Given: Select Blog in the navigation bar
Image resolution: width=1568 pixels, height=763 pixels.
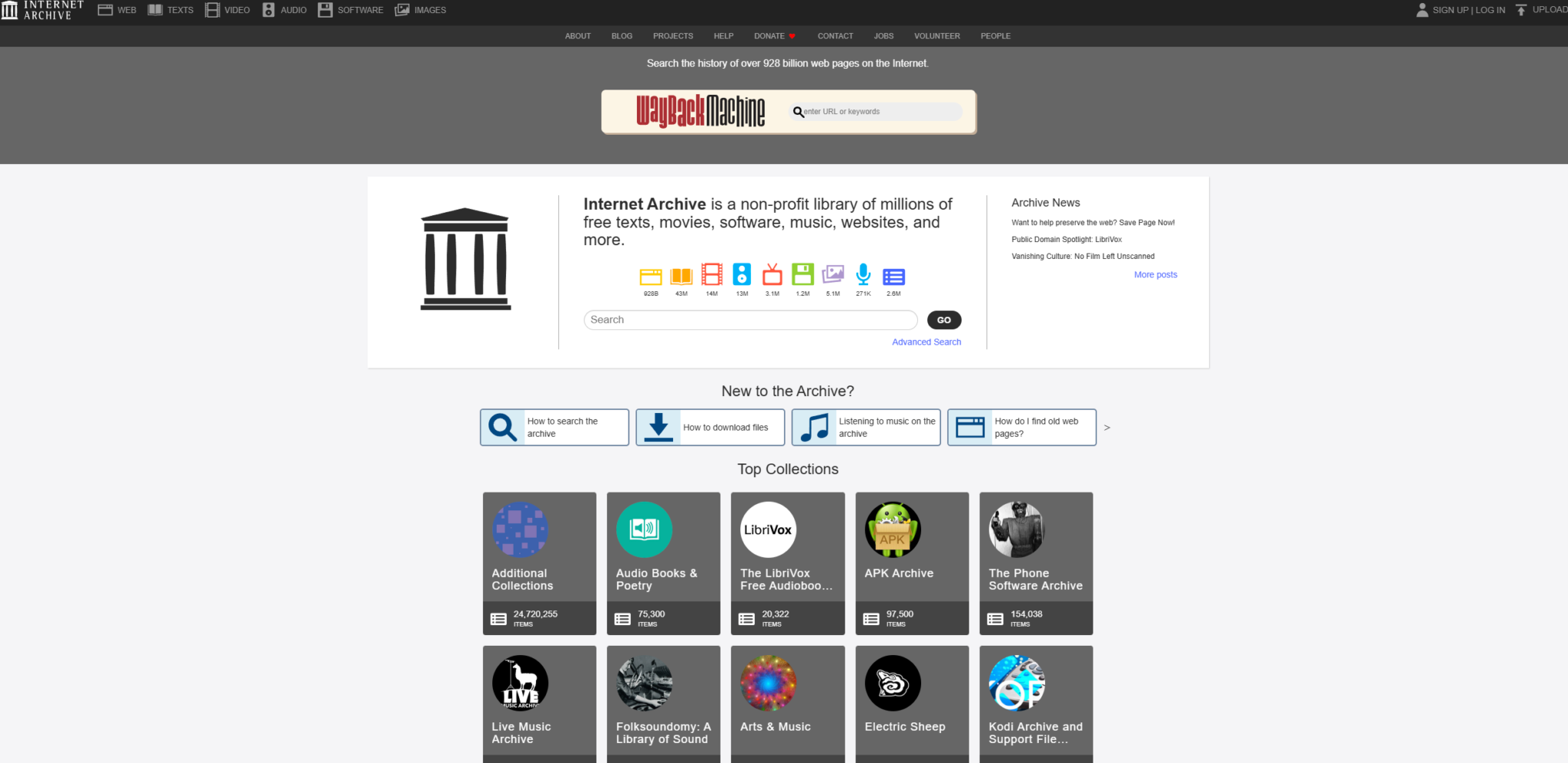Looking at the screenshot, I should pyautogui.click(x=622, y=36).
